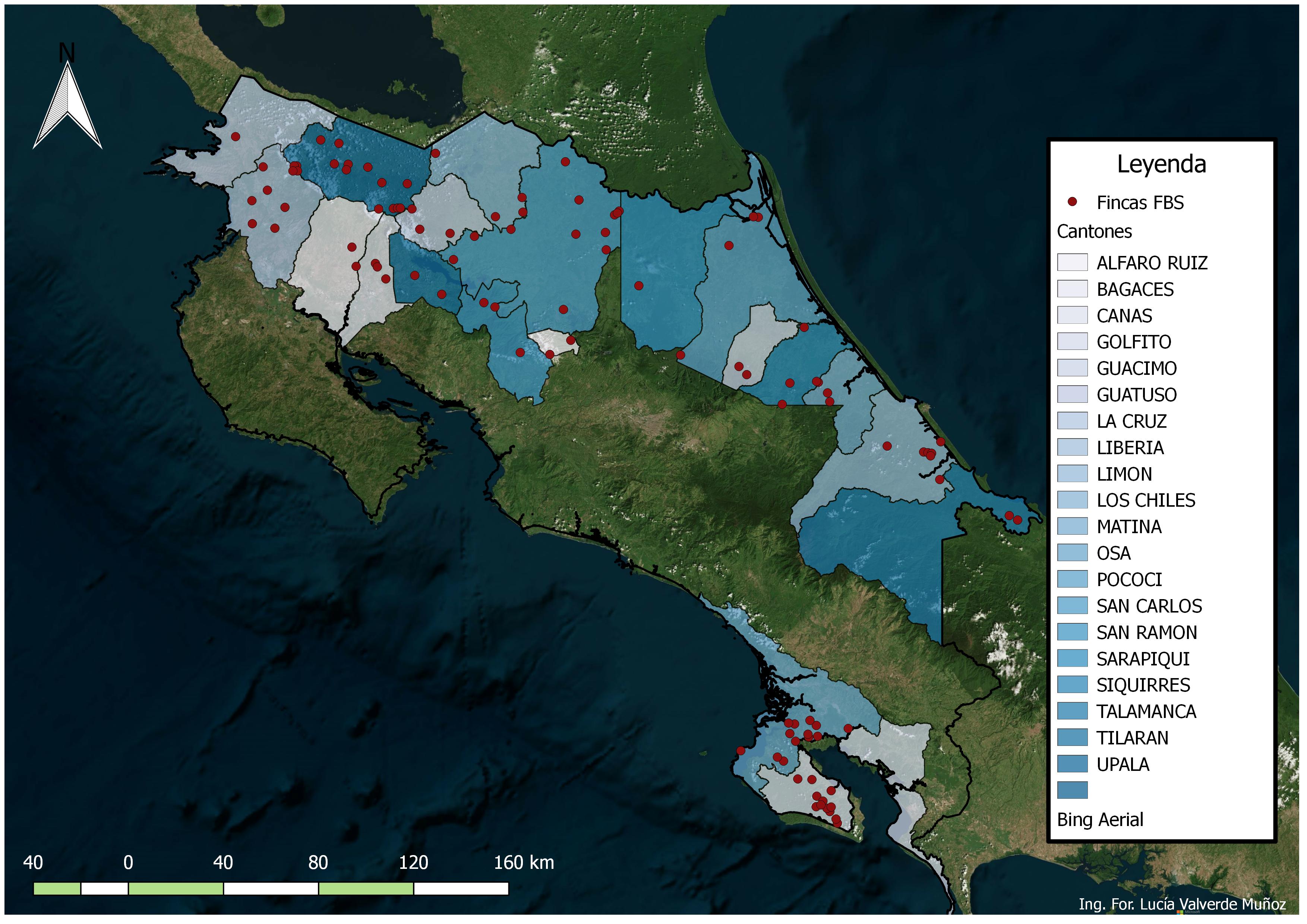Select the SIQUIRRES legend label
The width and height of the screenshot is (1307, 924).
1144,685
